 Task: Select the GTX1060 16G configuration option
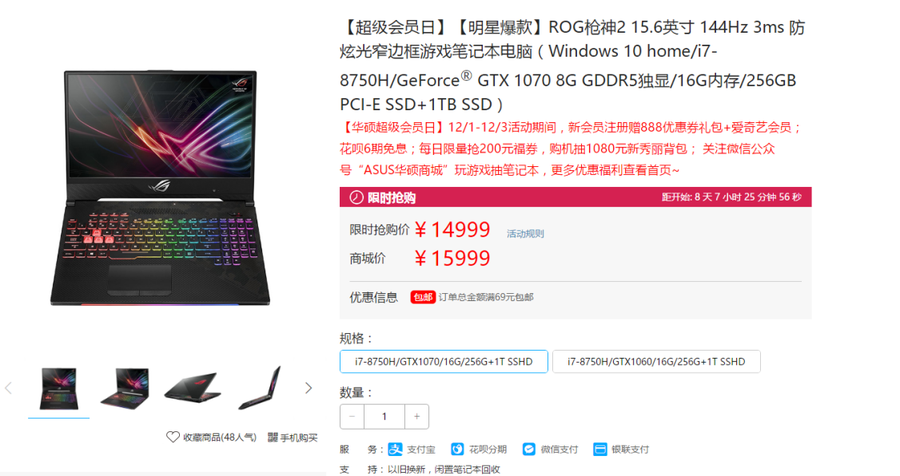(x=656, y=362)
